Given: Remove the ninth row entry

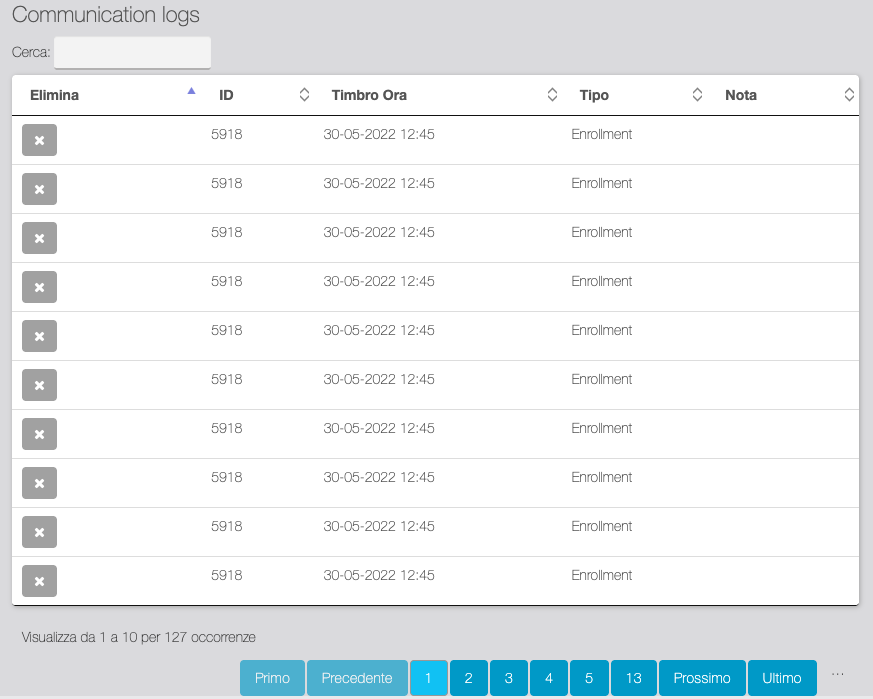Looking at the screenshot, I should click(x=39, y=533).
